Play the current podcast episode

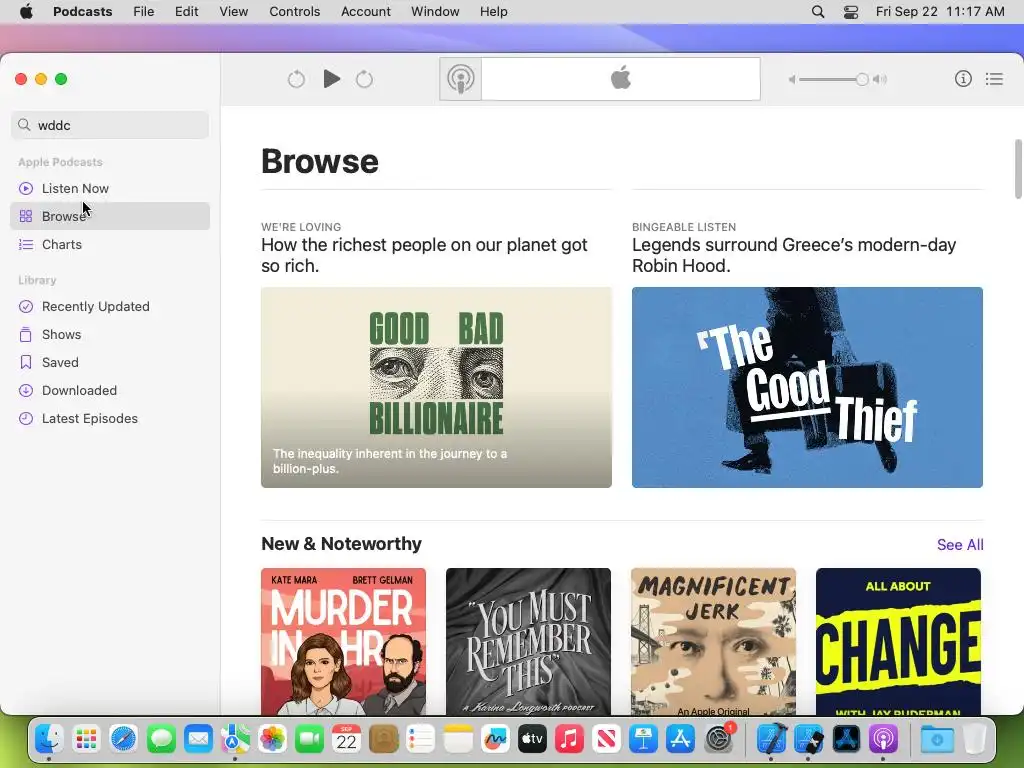(x=332, y=79)
